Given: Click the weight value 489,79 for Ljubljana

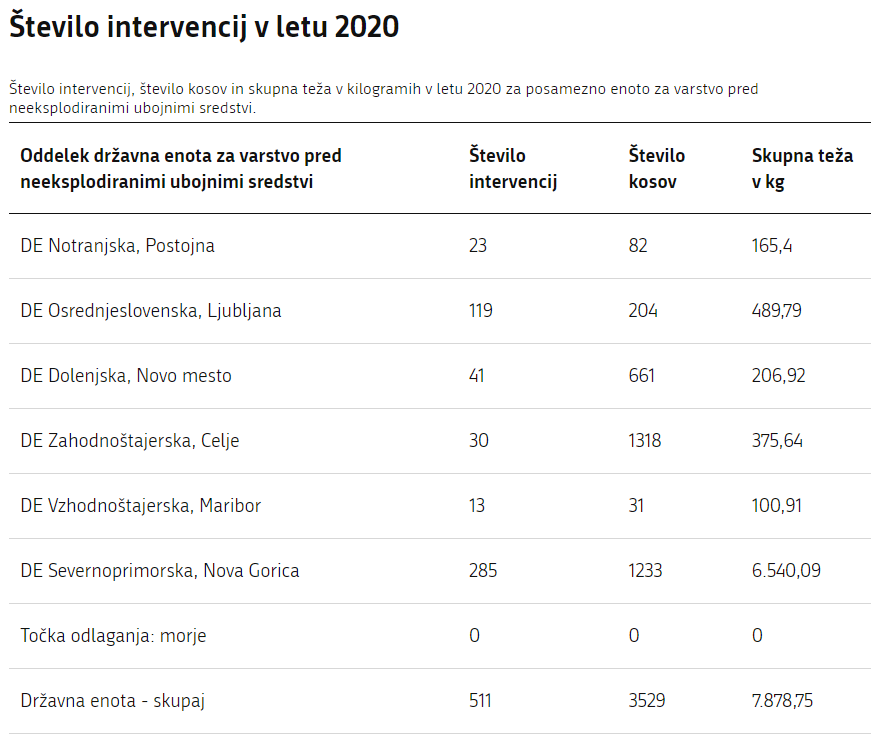Looking at the screenshot, I should [777, 310].
